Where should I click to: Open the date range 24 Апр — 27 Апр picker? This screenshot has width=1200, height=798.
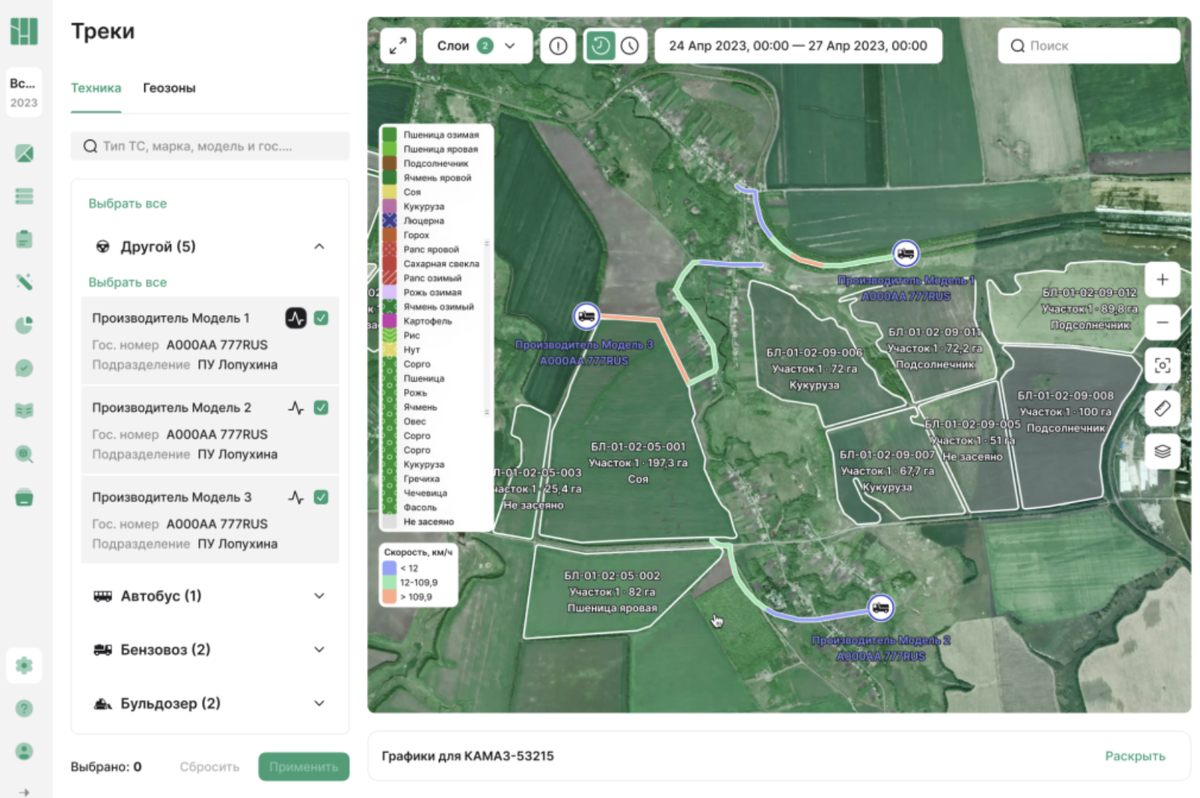(798, 45)
